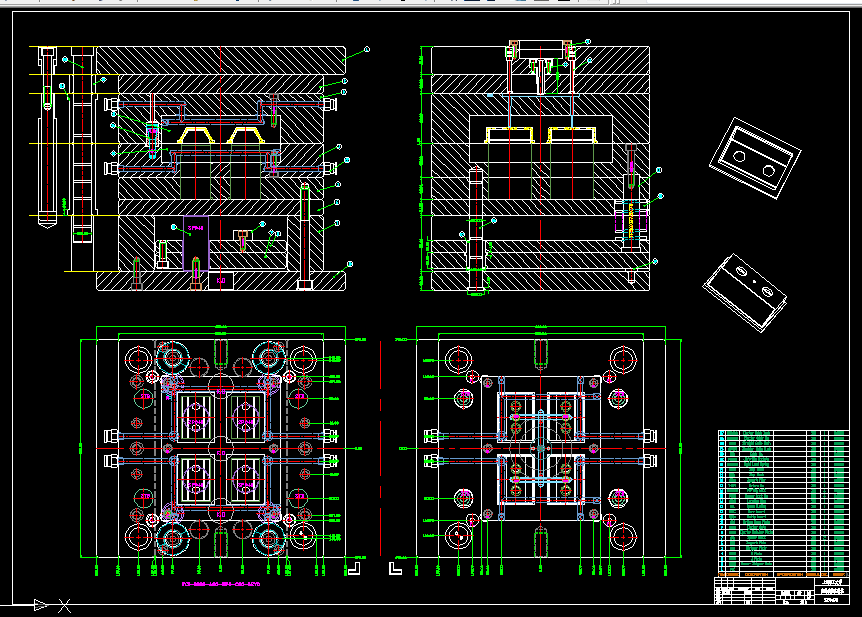Click the KO label in the bottom clamp plate of the front section
The width and height of the screenshot is (862, 617).
221,280
